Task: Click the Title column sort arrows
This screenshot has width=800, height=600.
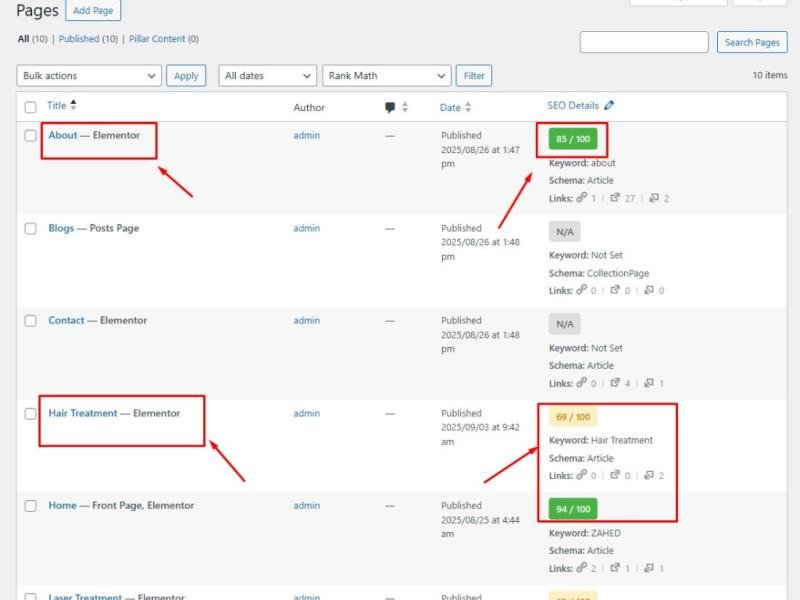Action: pos(73,105)
